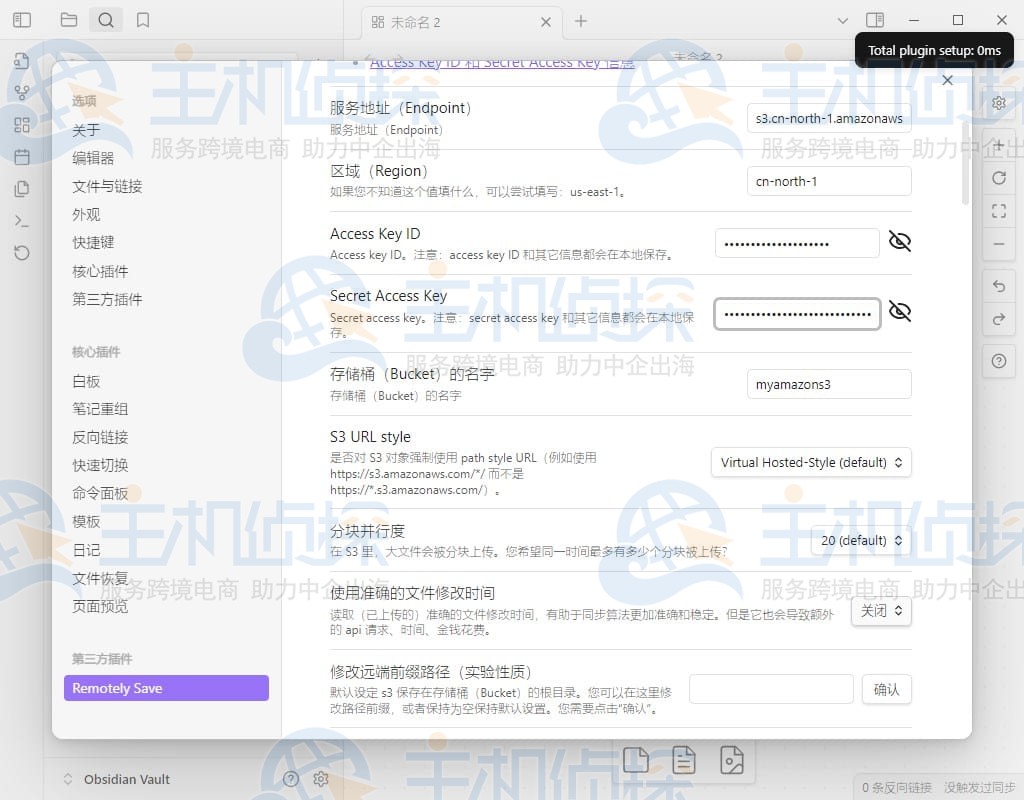Select the terminal icon in left ribbon
The width and height of the screenshot is (1024, 800).
tap(22, 221)
